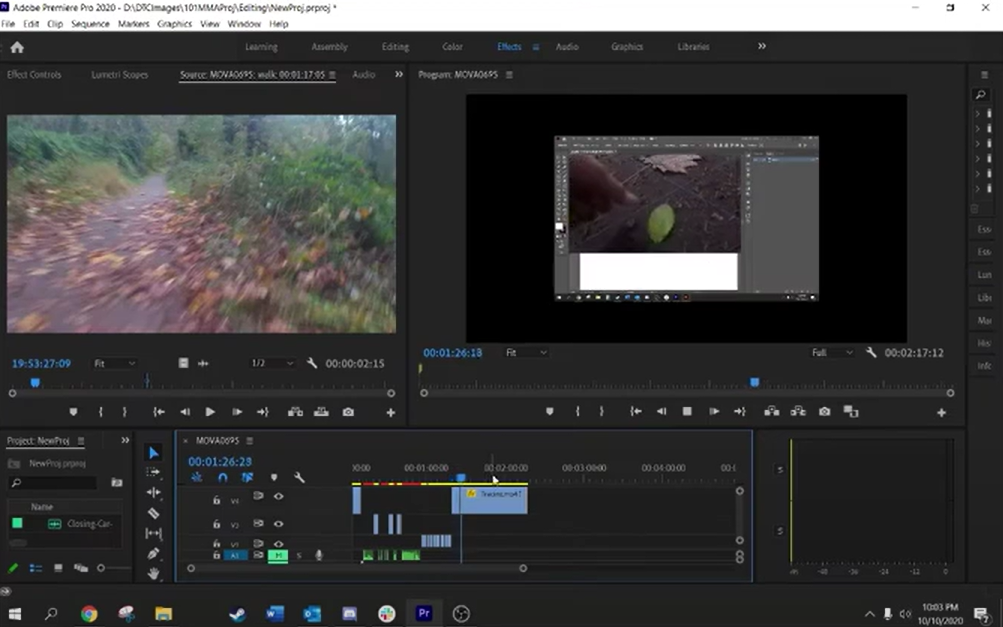Switch to the Color workspace
This screenshot has height=627, width=1003.
click(x=452, y=47)
